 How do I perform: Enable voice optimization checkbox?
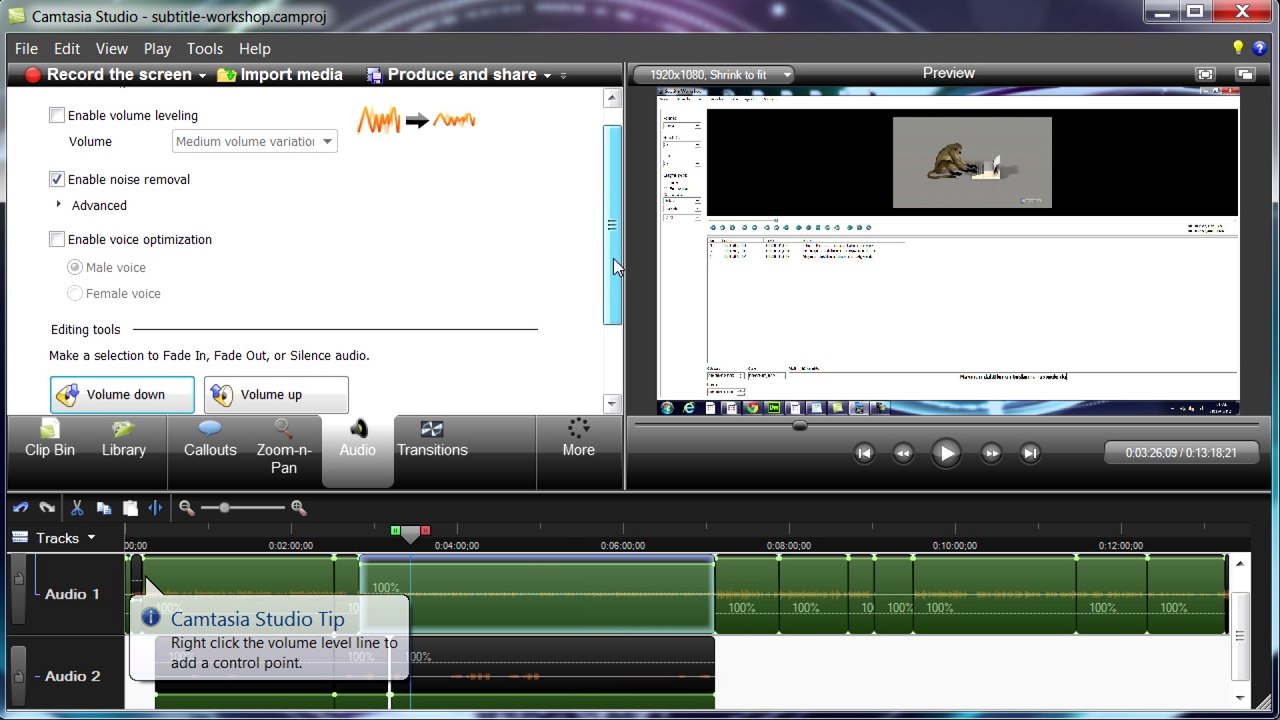pos(57,239)
